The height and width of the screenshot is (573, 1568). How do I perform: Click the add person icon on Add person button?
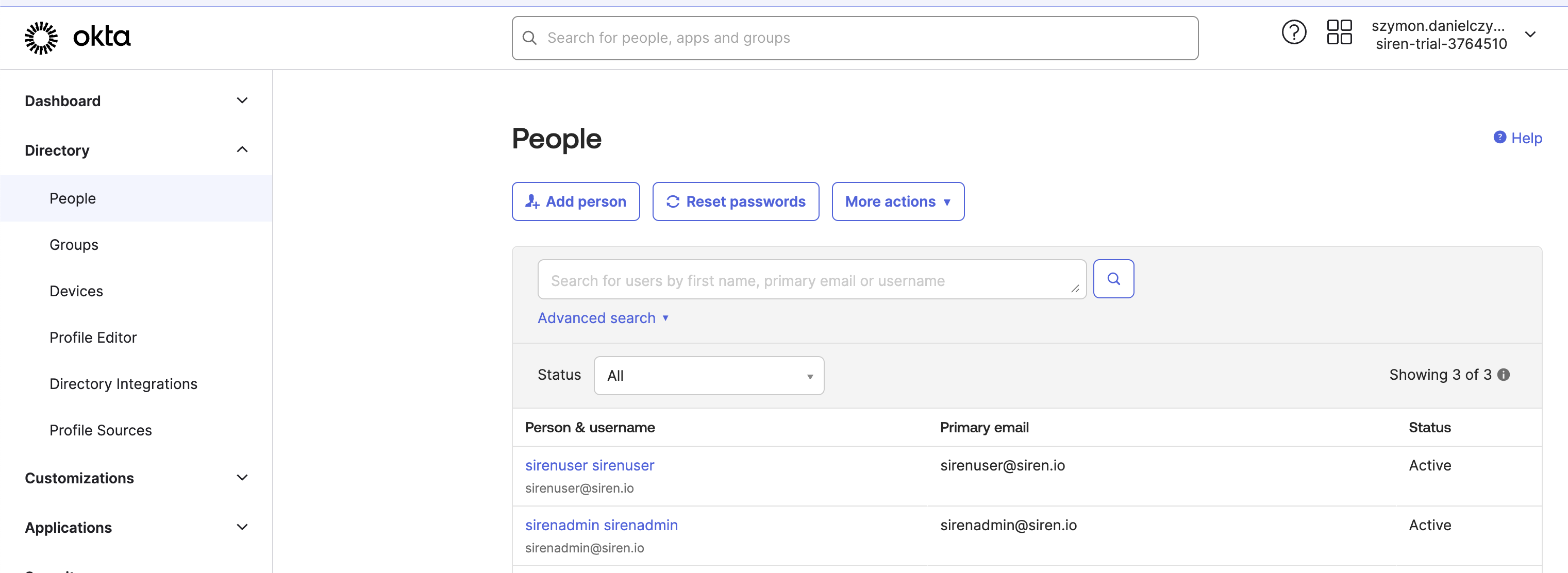(532, 201)
